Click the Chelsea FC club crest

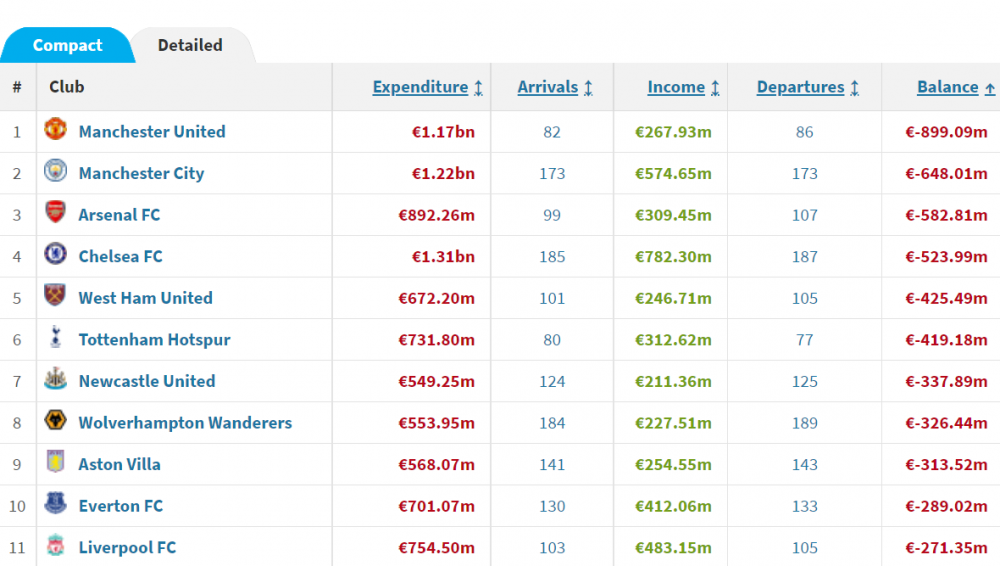coord(55,253)
